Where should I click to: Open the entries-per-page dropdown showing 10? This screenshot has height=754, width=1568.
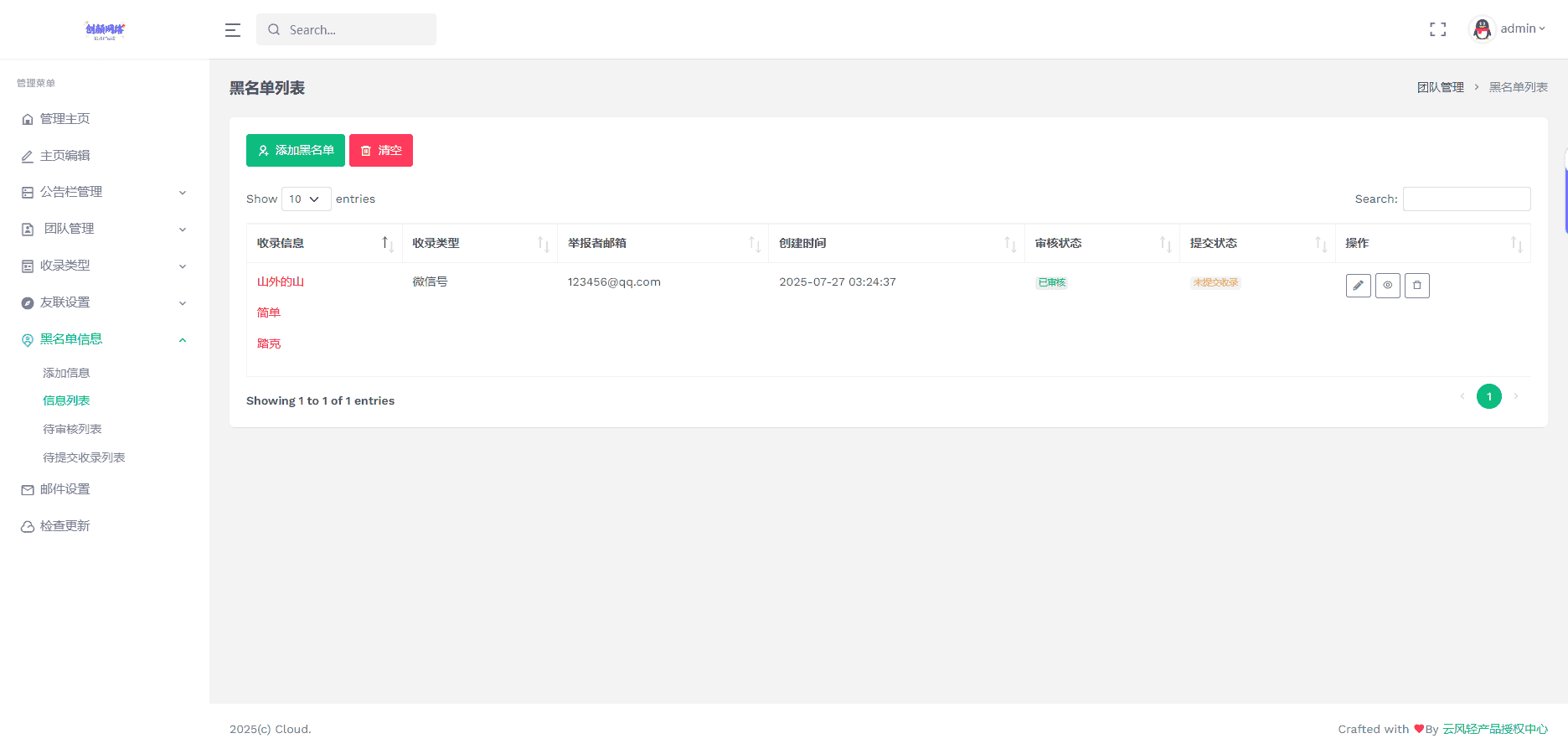(306, 199)
